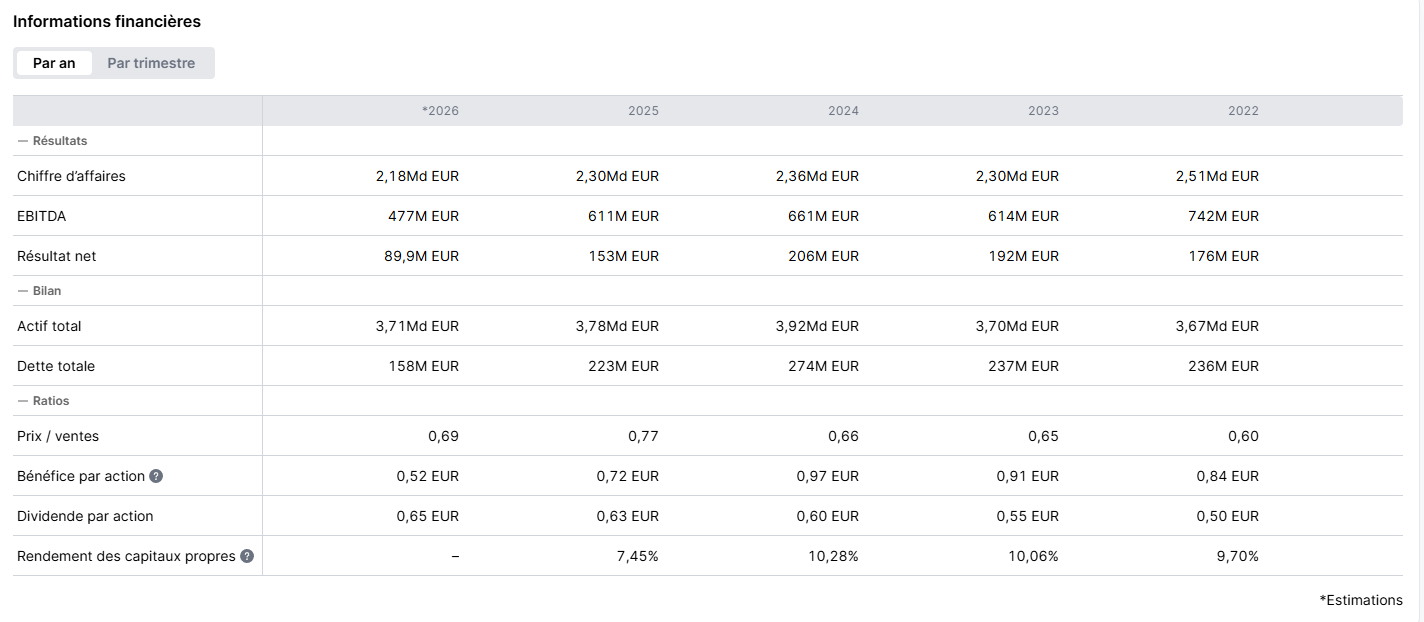This screenshot has width=1424, height=622.
Task: Switch to Par trimestre view
Action: 151,63
